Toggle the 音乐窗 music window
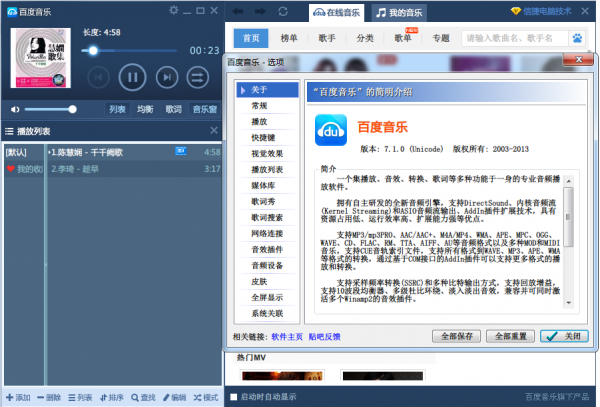This screenshot has width=600, height=407. pyautogui.click(x=205, y=109)
